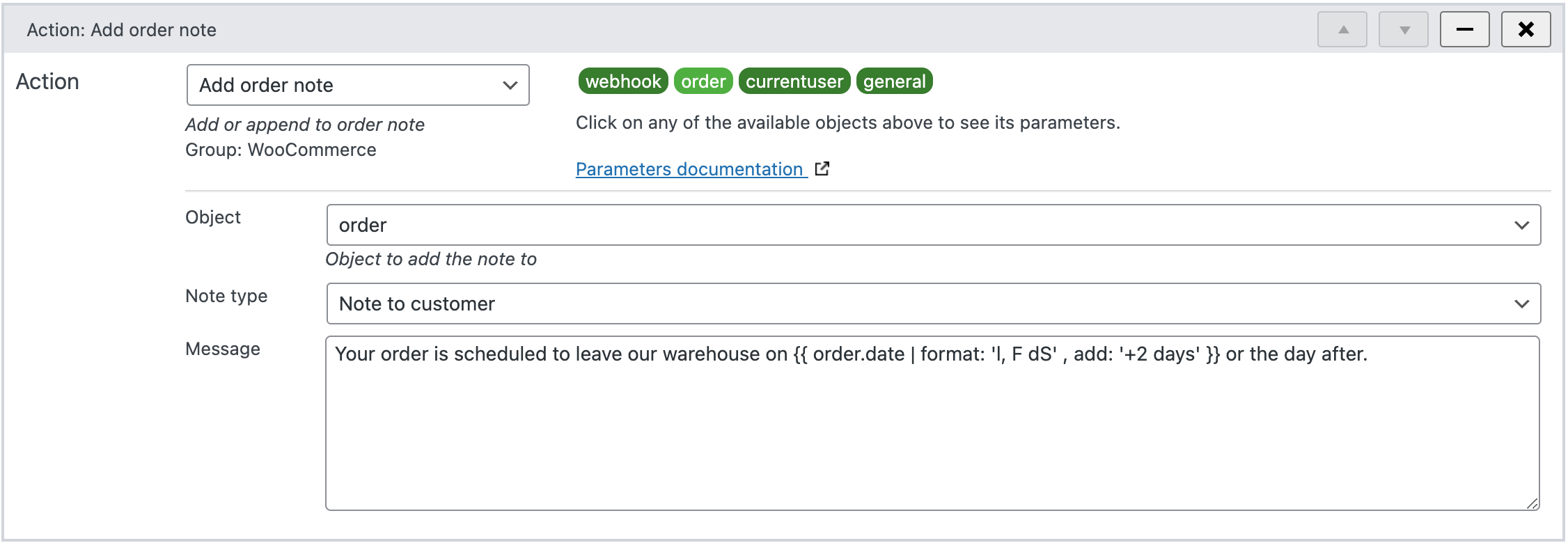Image resolution: width=1568 pixels, height=543 pixels.
Task: Open the Object dropdown showing order
Action: point(836,224)
